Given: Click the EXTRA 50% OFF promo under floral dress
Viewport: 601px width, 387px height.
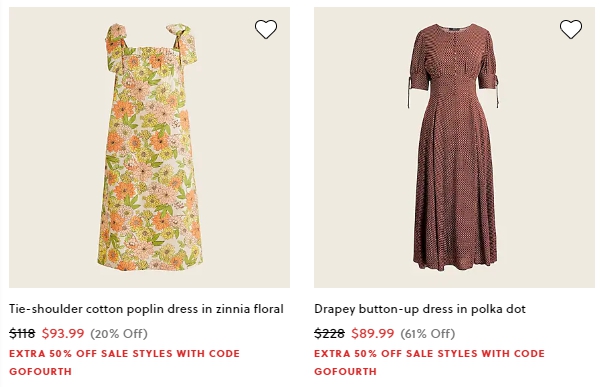Looking at the screenshot, I should click(x=125, y=353).
